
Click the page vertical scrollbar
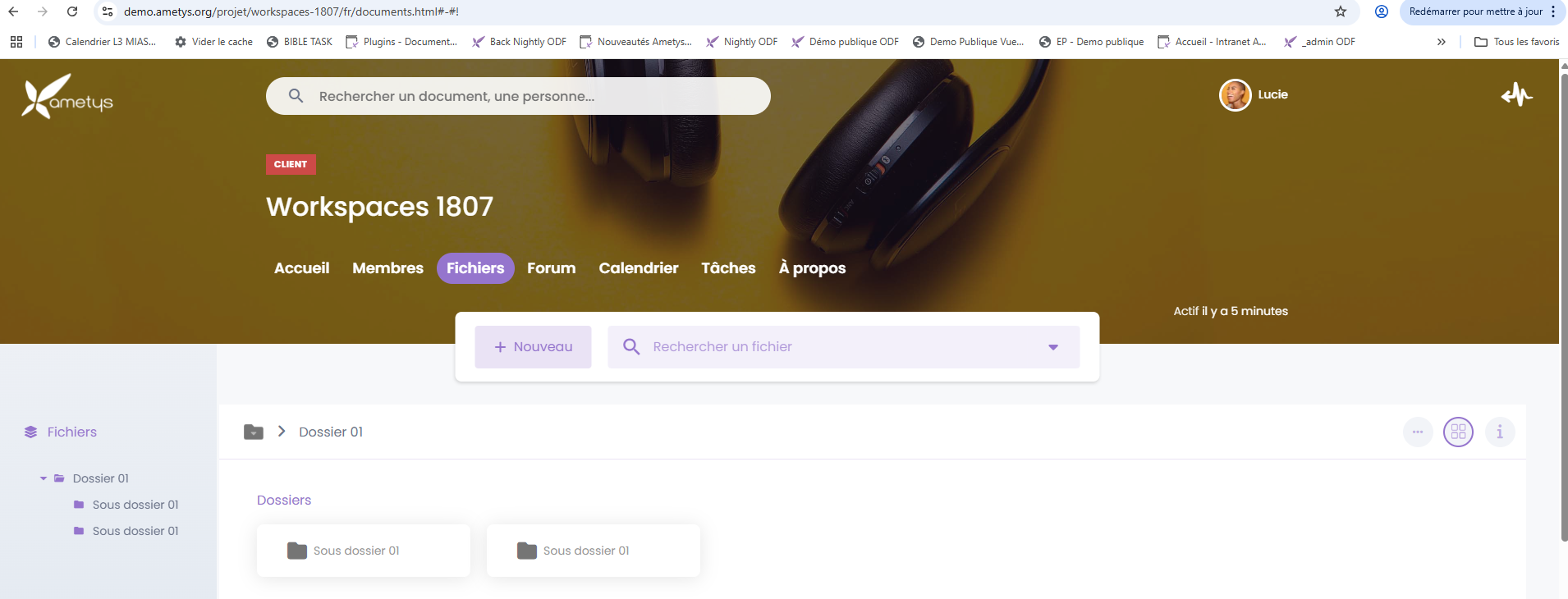tap(1564, 308)
